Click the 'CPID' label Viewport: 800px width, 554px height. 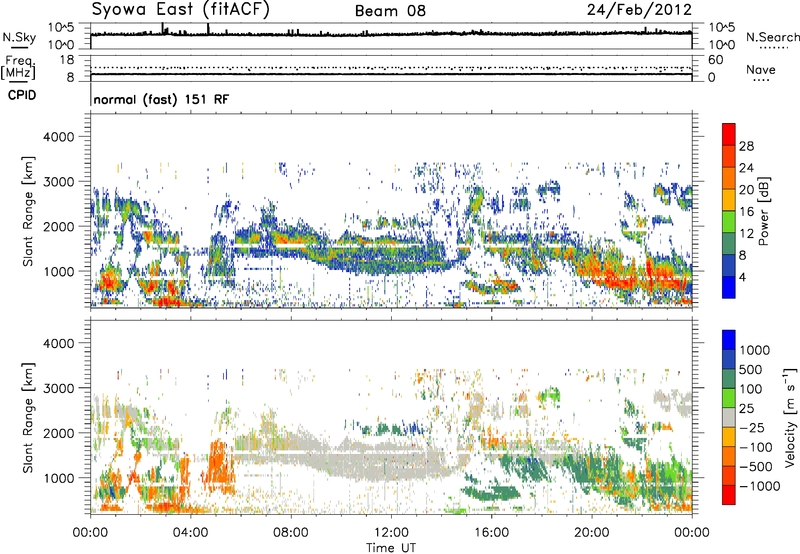pyautogui.click(x=22, y=95)
